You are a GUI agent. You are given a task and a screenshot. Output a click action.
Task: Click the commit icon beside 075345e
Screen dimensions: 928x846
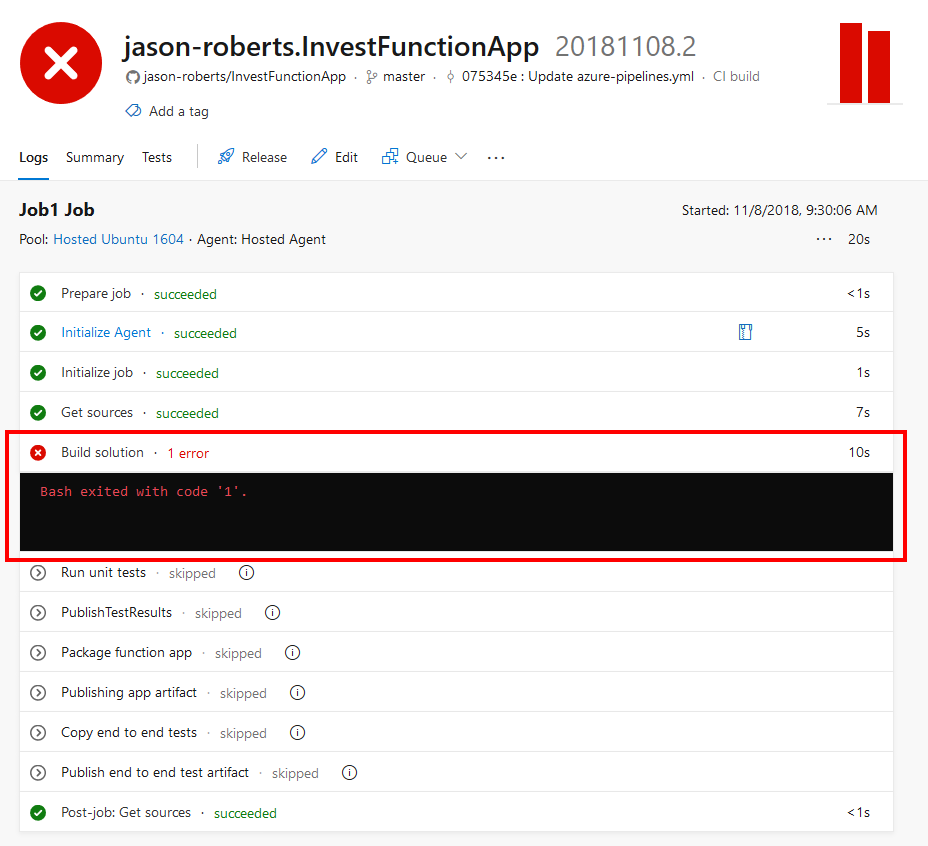pyautogui.click(x=451, y=76)
